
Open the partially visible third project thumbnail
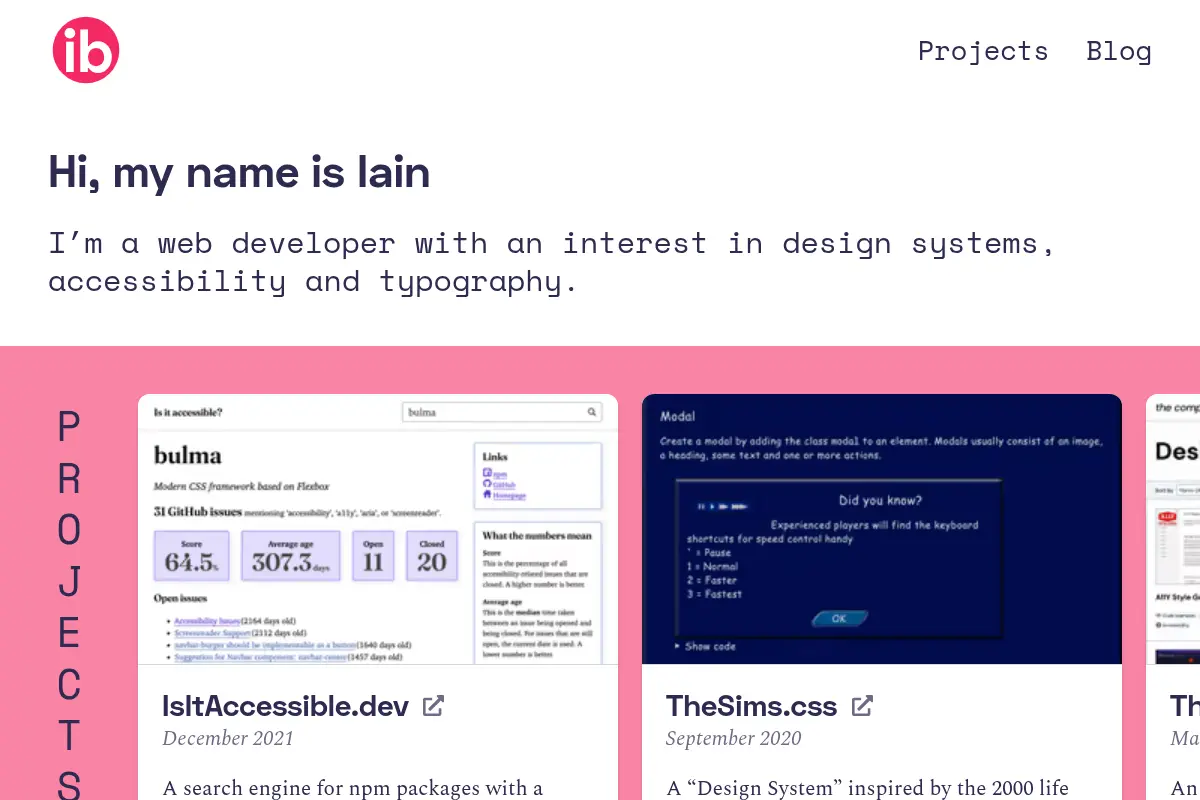click(x=1173, y=529)
